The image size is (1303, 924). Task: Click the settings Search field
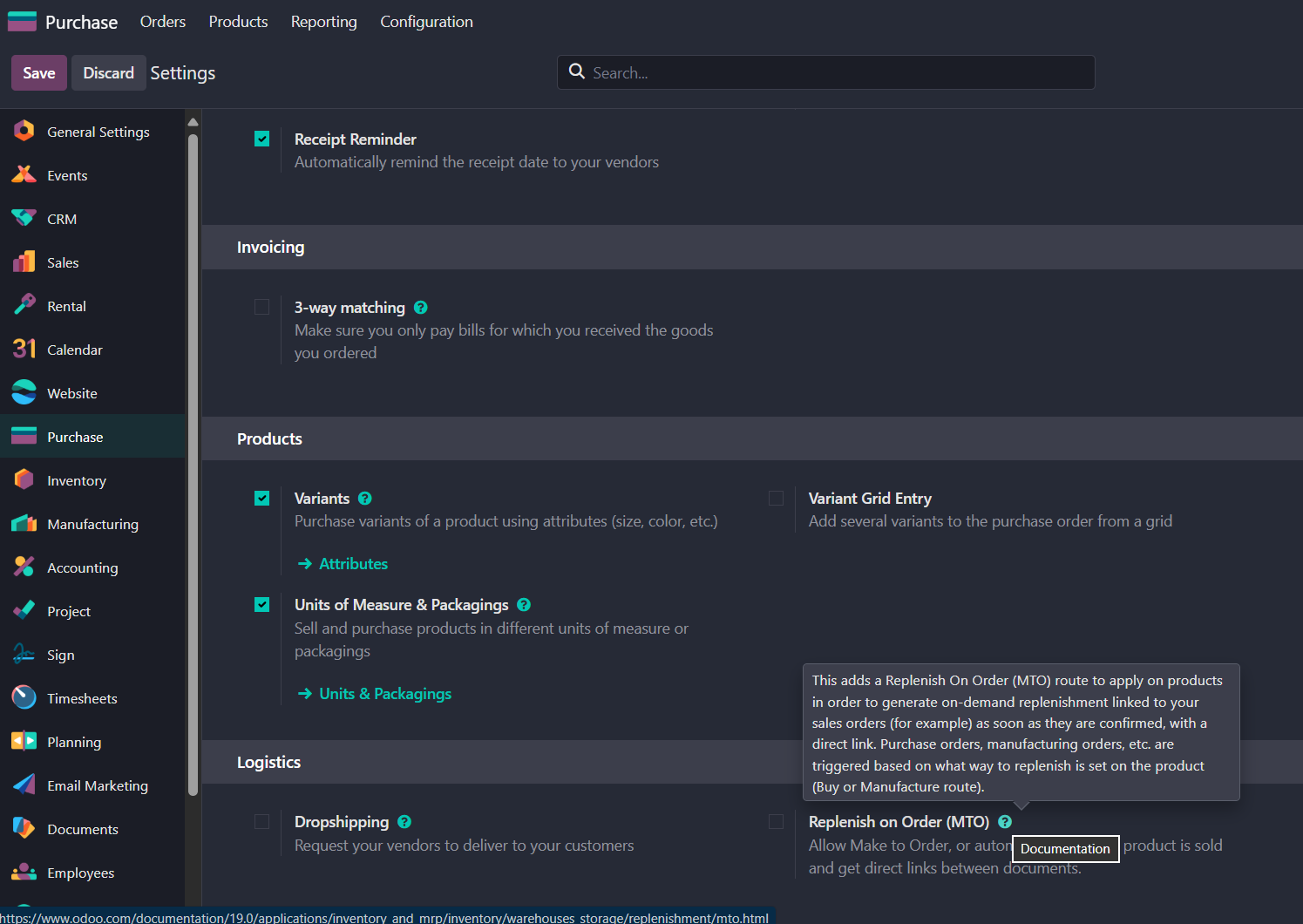(837, 73)
